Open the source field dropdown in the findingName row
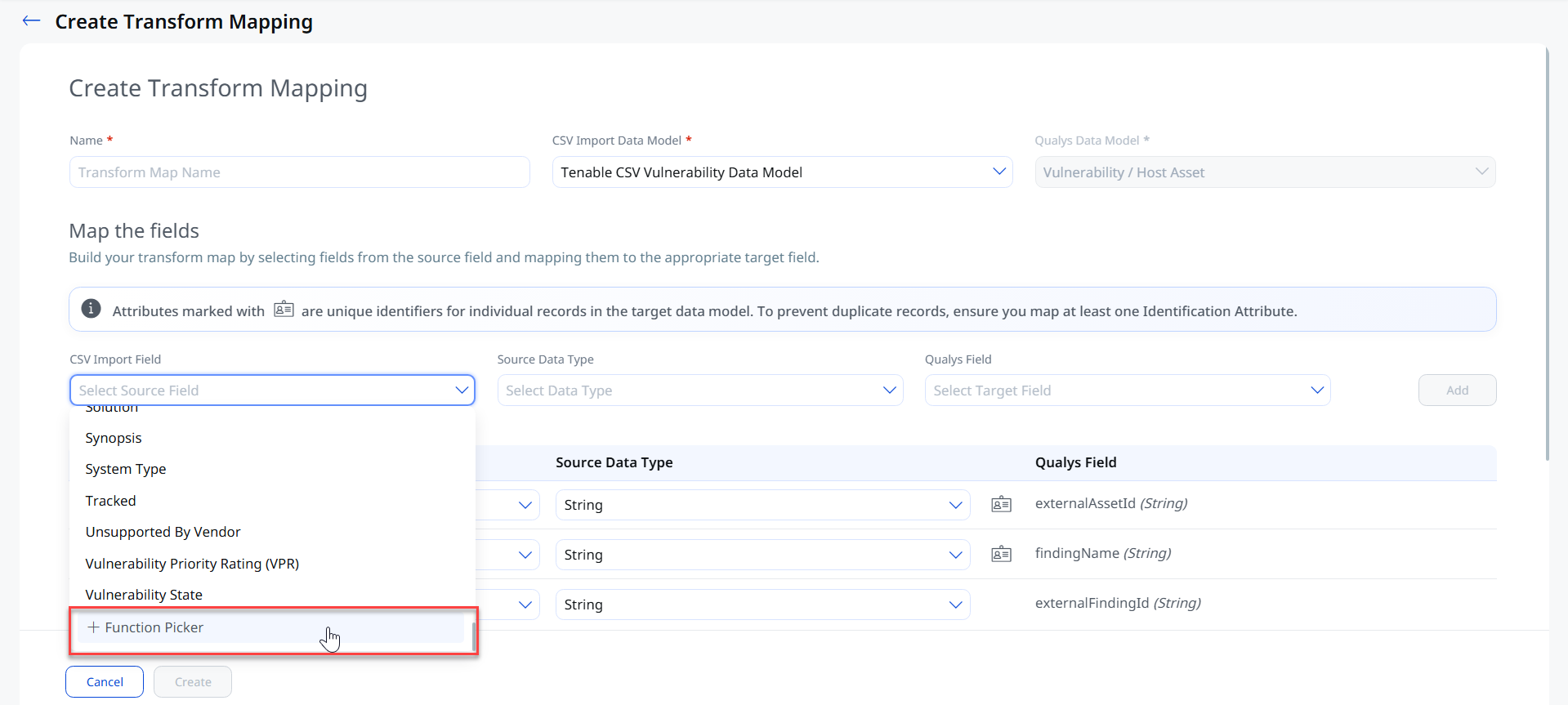This screenshot has width=1568, height=705. pos(525,555)
